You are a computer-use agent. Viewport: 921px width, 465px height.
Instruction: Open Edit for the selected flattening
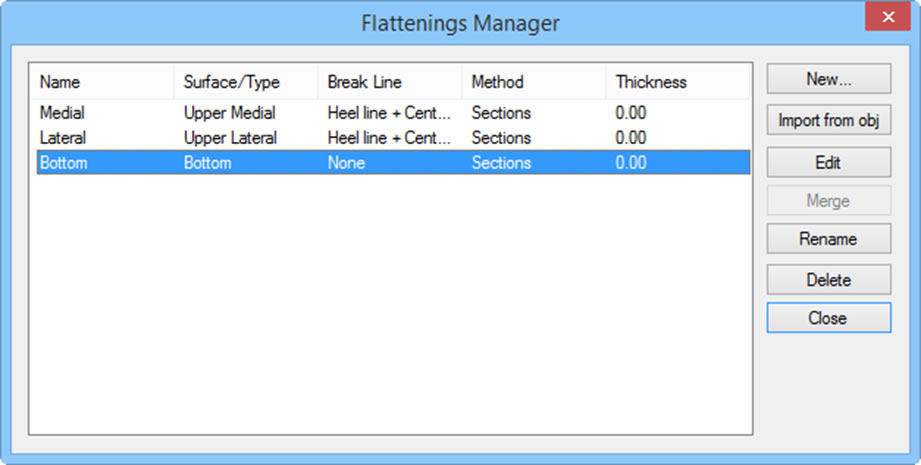[829, 162]
